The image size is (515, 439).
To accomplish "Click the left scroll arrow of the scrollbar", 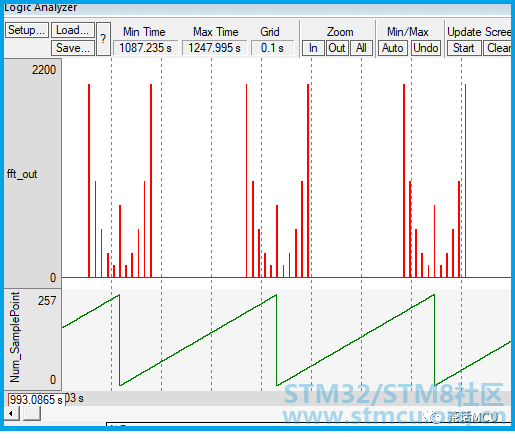I will click(x=12, y=414).
